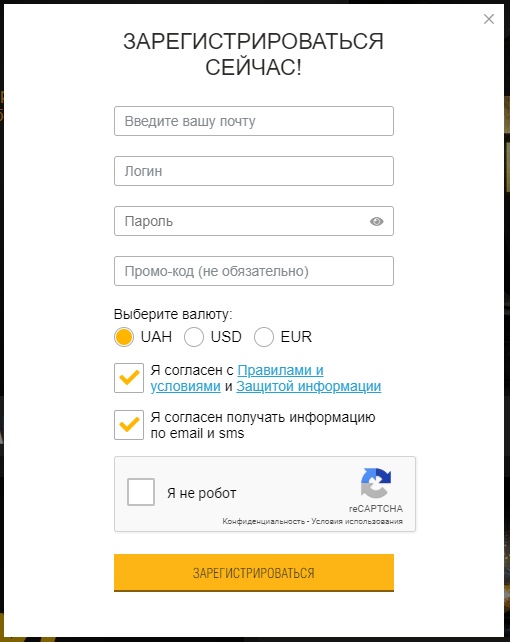Uncheck the email and sms consent checkbox

tap(129, 425)
